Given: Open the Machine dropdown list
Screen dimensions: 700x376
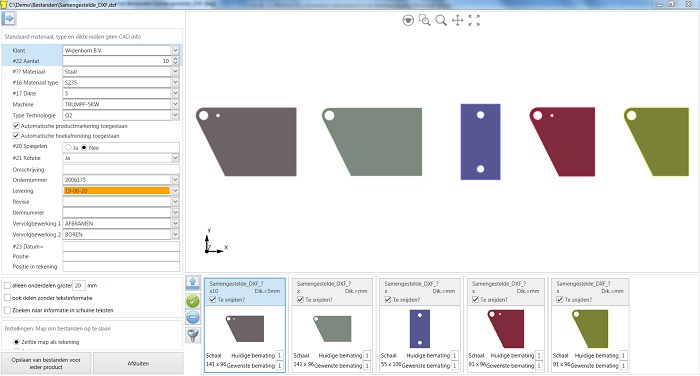Looking at the screenshot, I should click(x=175, y=104).
